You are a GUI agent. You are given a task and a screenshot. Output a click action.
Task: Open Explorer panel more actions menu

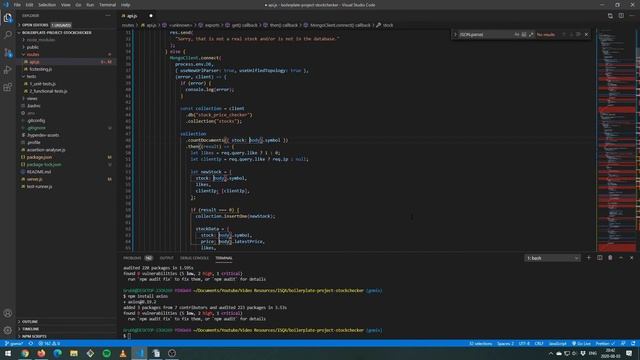click(x=108, y=16)
